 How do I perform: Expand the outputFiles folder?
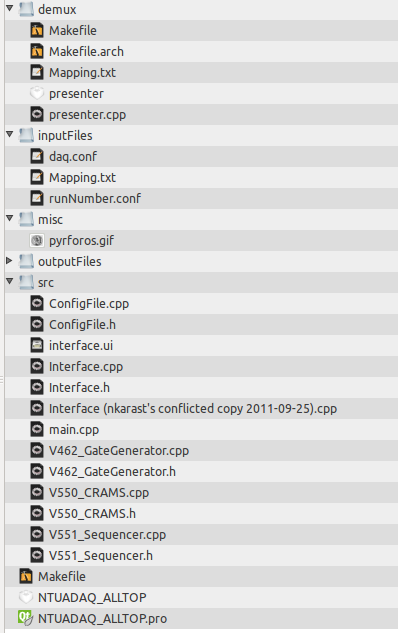coord(10,260)
